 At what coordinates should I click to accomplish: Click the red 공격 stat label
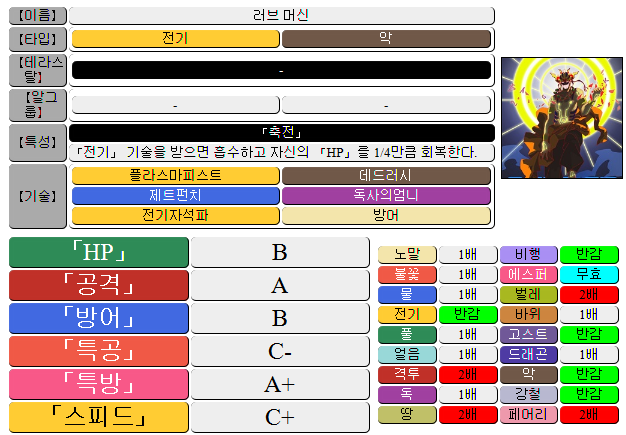(98, 285)
